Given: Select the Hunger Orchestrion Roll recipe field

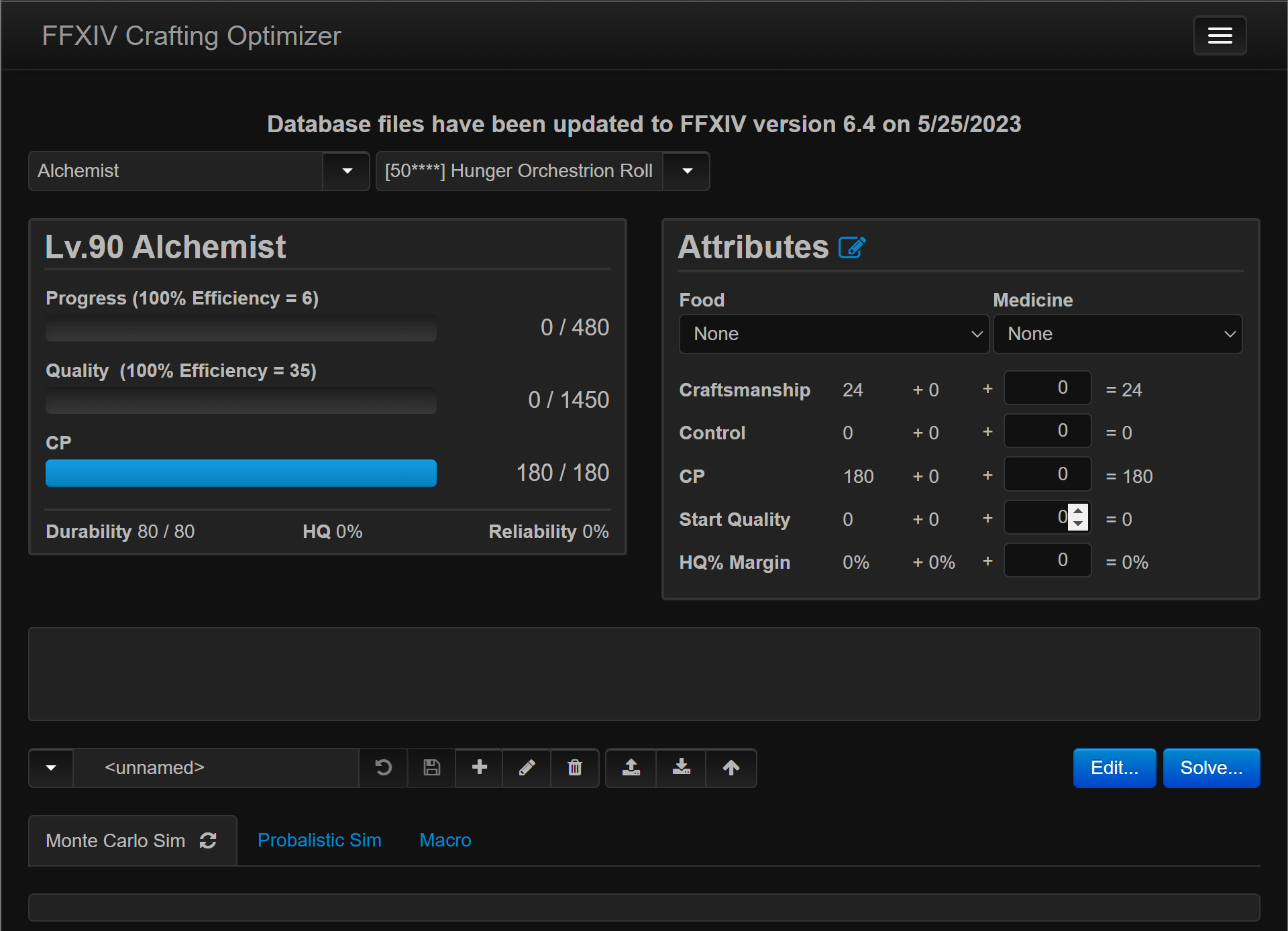Looking at the screenshot, I should click(519, 171).
